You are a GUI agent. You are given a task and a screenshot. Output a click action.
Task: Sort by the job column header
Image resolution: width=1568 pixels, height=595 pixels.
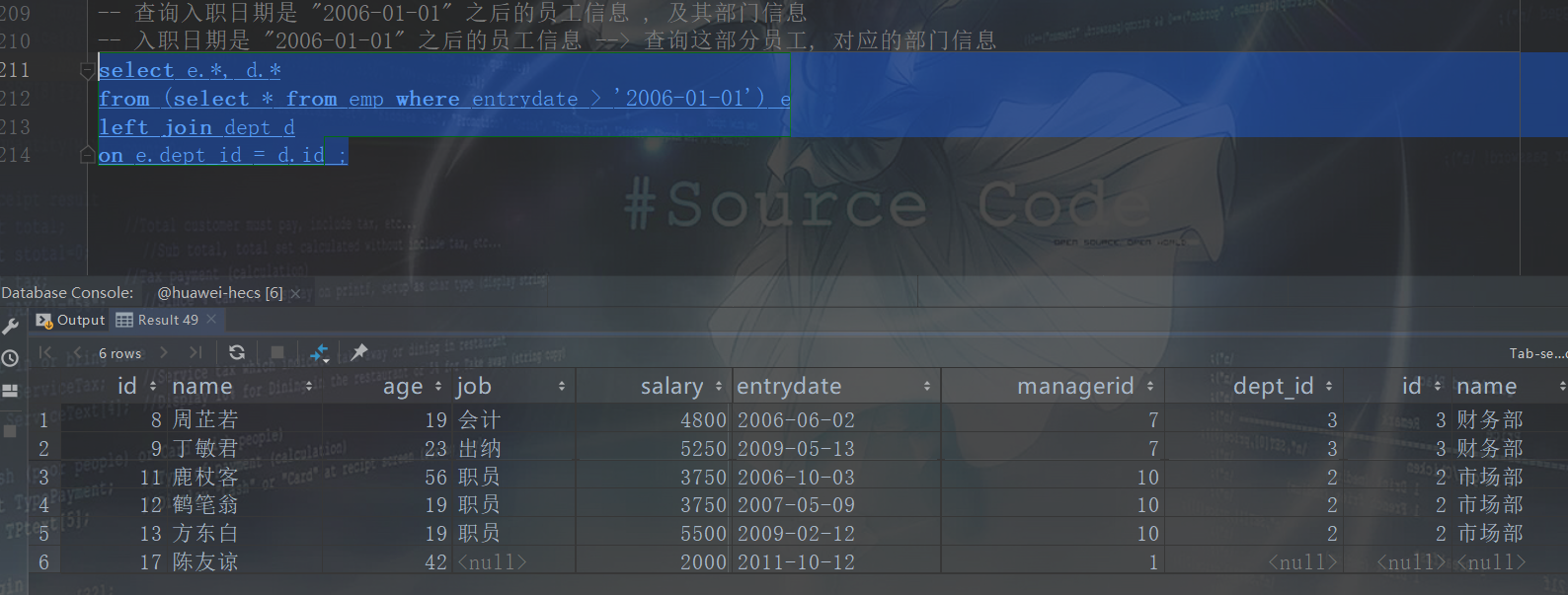click(511, 386)
